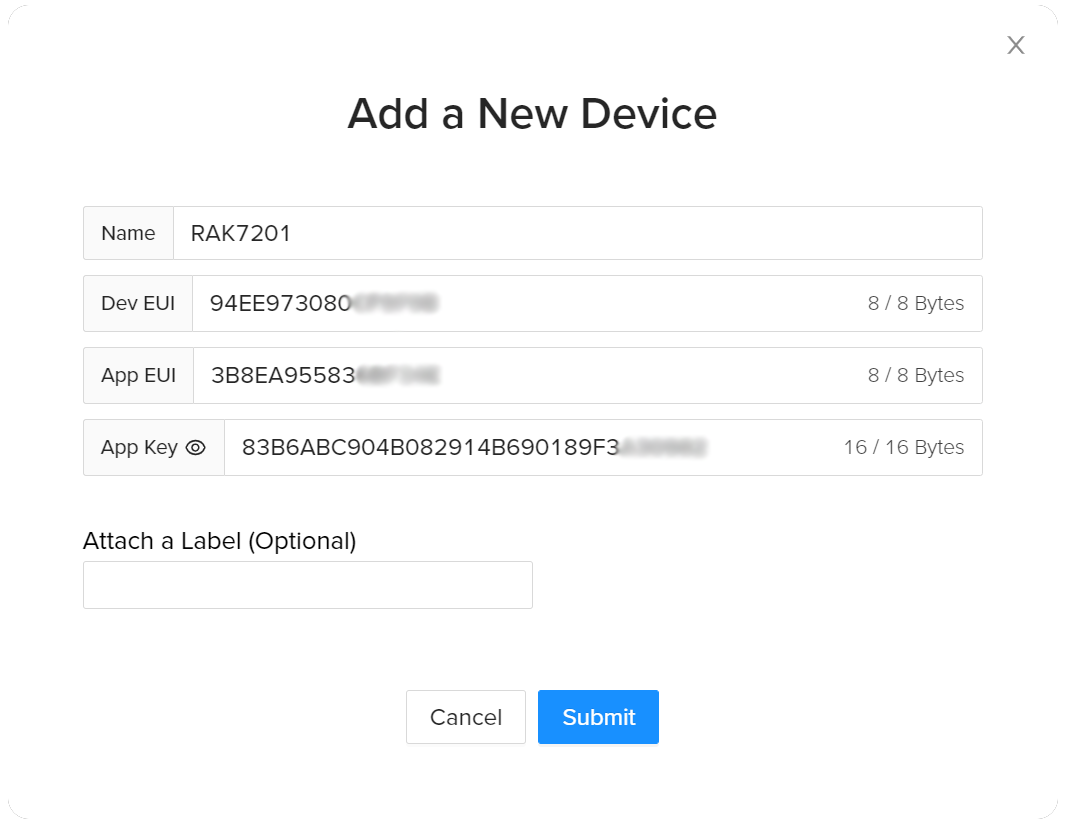Click the App Key label text
The image size is (1066, 824).
(x=139, y=448)
